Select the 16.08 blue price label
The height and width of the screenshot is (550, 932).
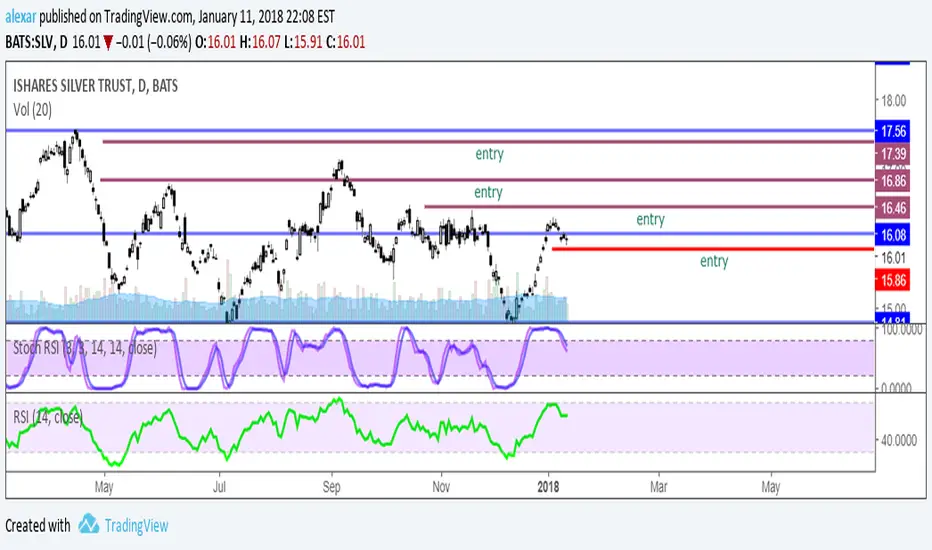click(x=893, y=235)
